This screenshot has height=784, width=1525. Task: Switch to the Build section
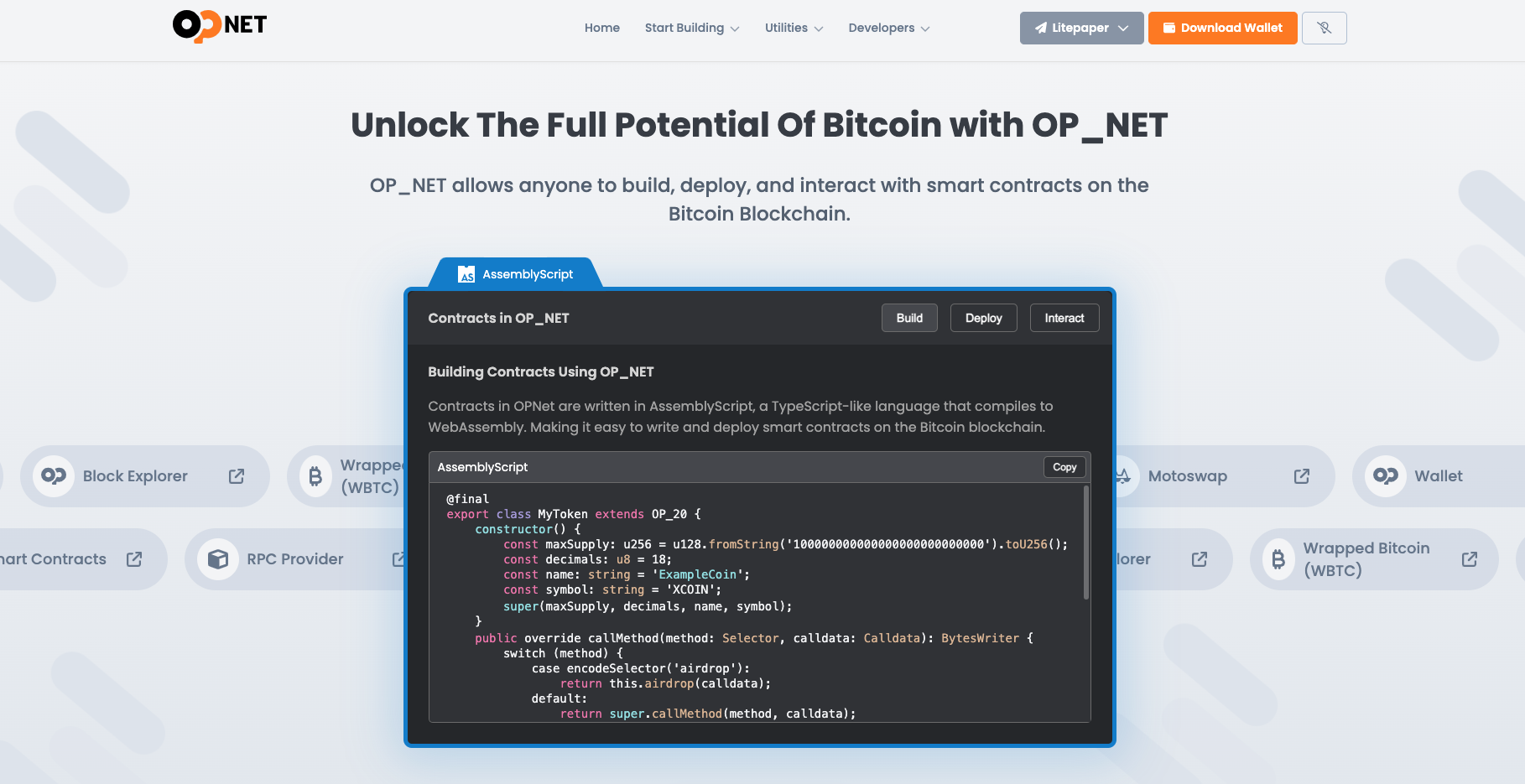909,318
